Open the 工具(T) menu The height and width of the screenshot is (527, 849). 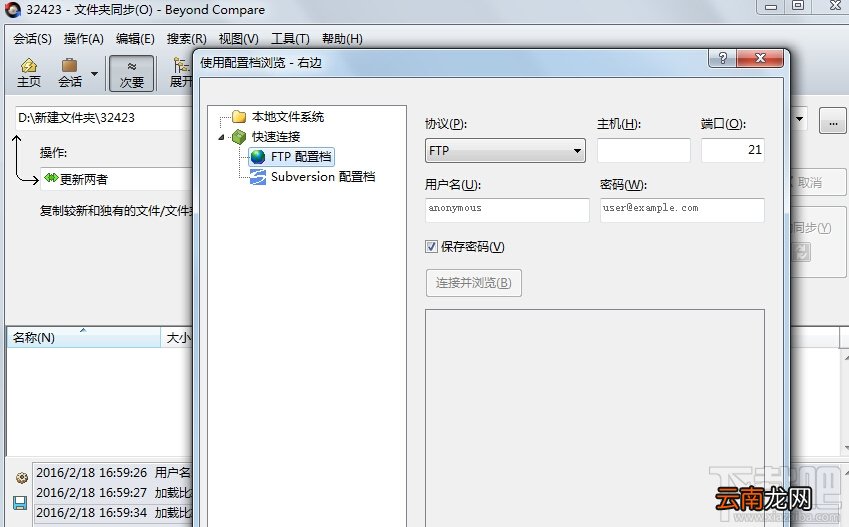(x=290, y=39)
